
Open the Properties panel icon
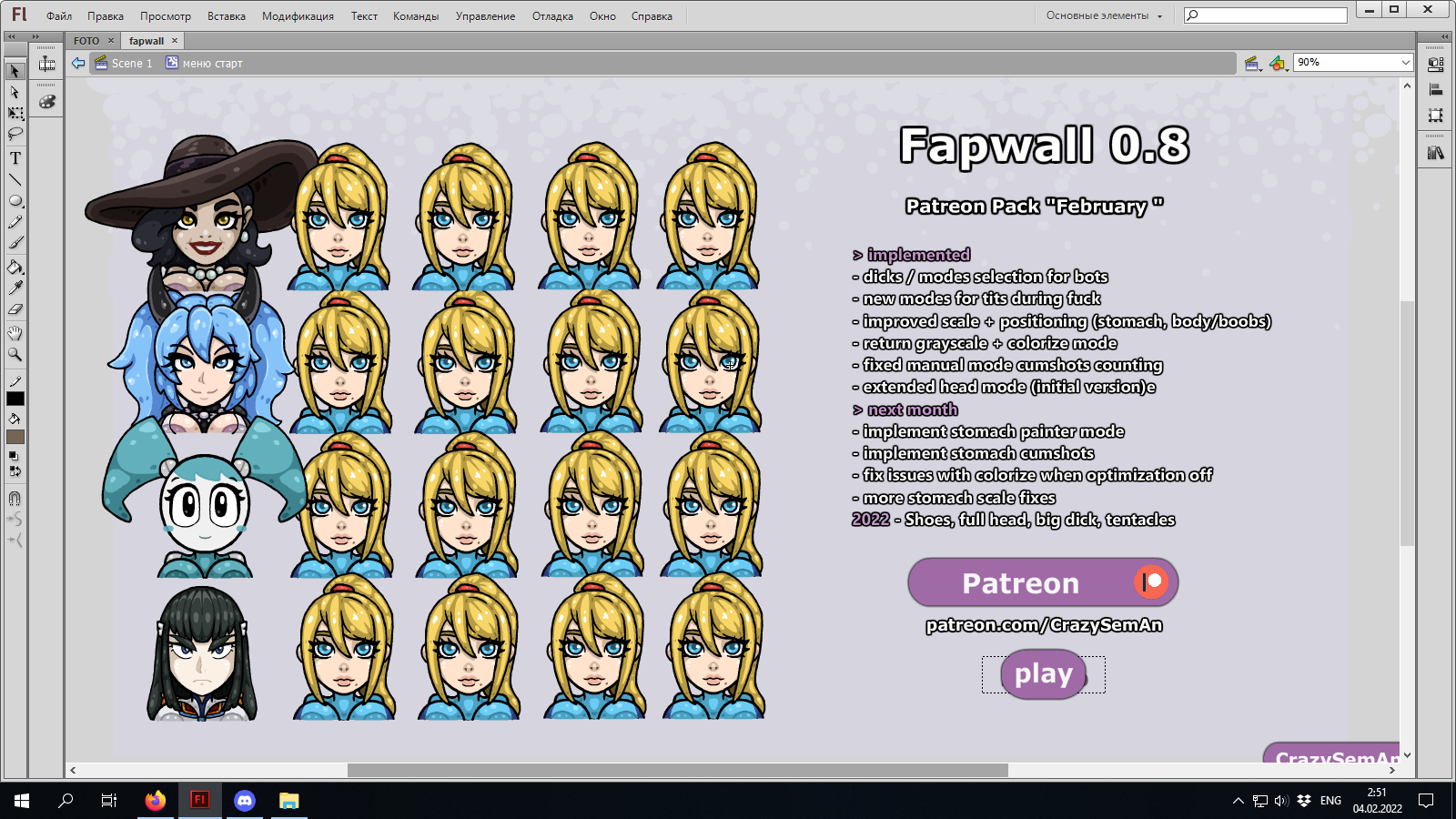1436,65
